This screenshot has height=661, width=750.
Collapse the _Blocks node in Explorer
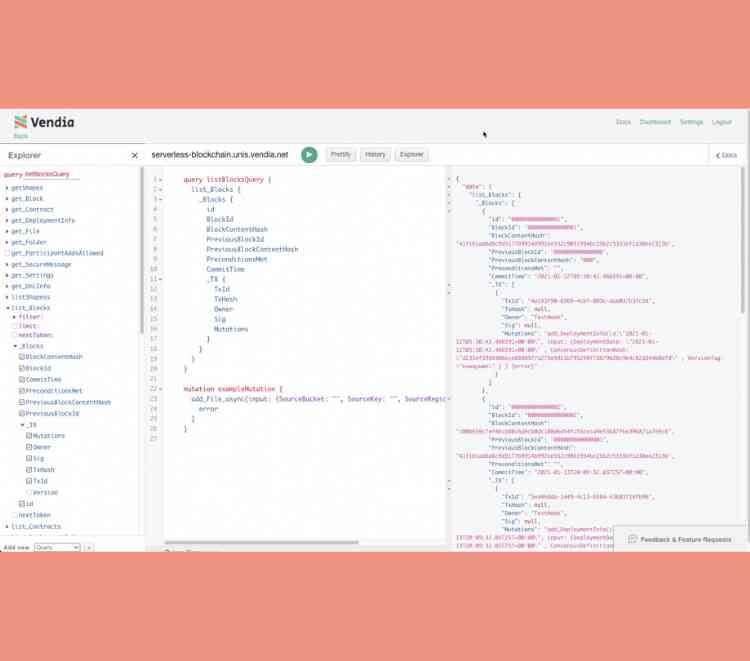pyautogui.click(x=15, y=346)
